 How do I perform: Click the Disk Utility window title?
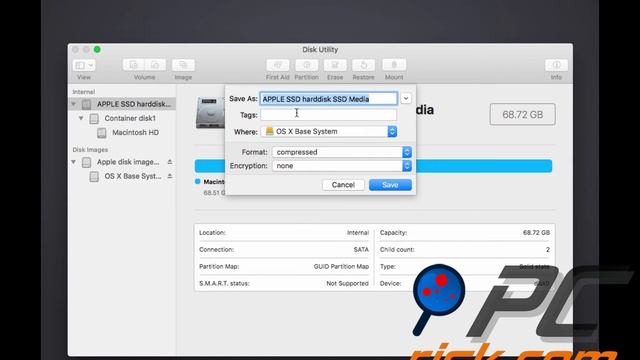point(320,49)
